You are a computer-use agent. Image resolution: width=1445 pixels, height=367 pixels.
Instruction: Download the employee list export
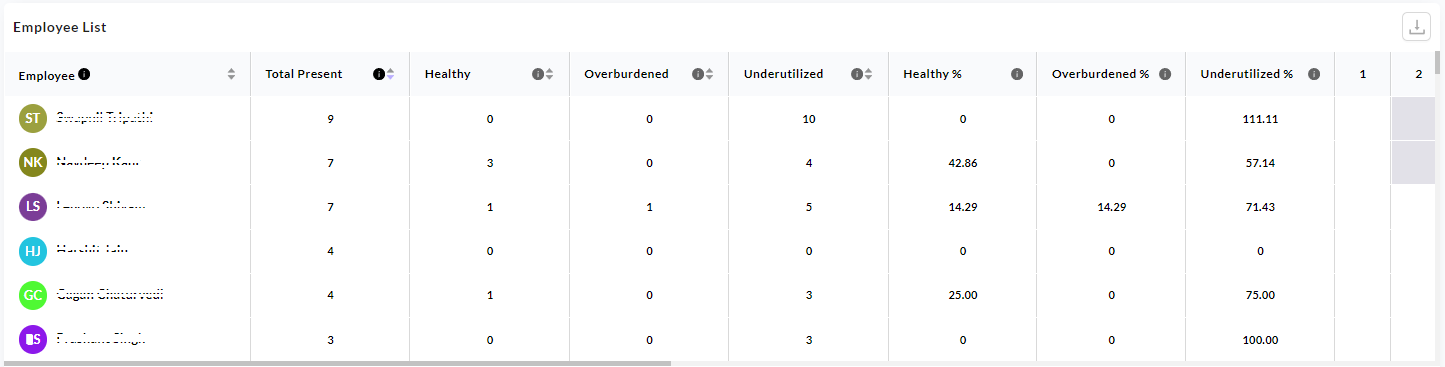click(x=1416, y=27)
